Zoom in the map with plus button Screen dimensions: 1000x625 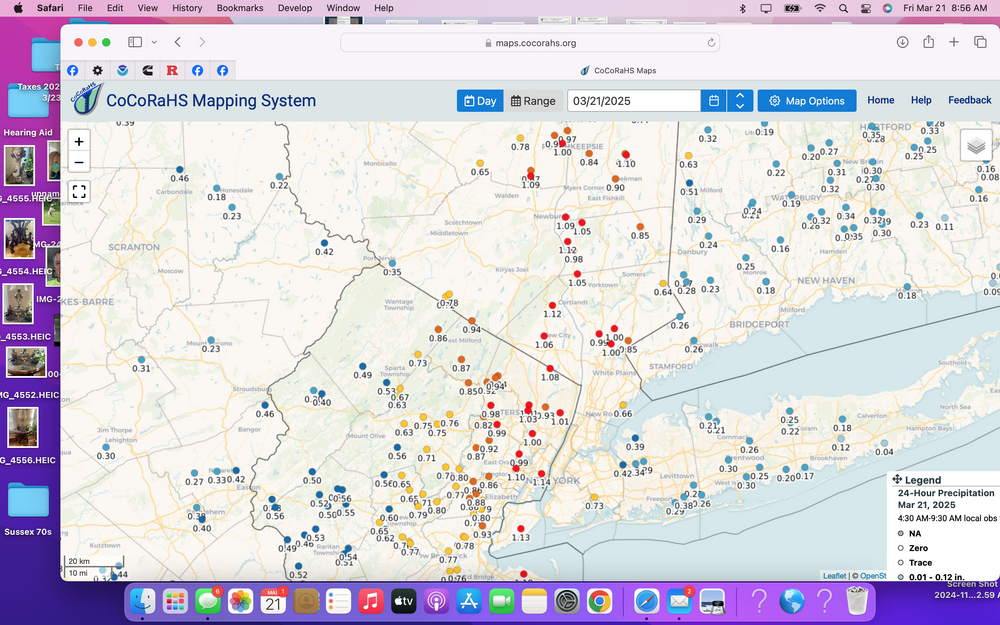click(x=78, y=142)
